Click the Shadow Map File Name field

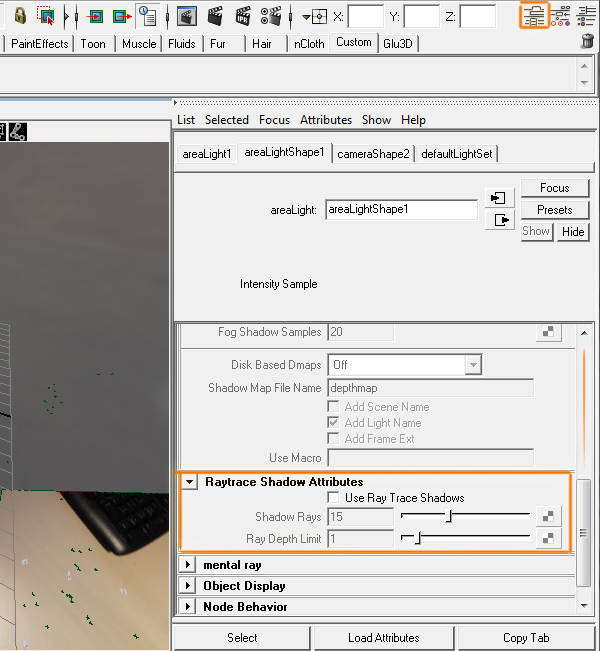pyautogui.click(x=431, y=388)
